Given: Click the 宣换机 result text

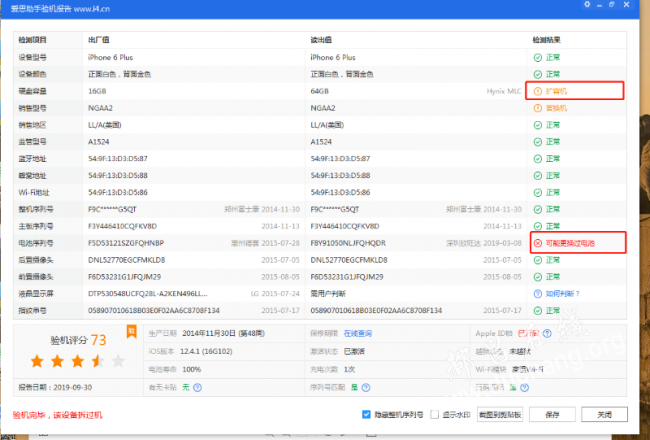Looking at the screenshot, I should (x=556, y=108).
